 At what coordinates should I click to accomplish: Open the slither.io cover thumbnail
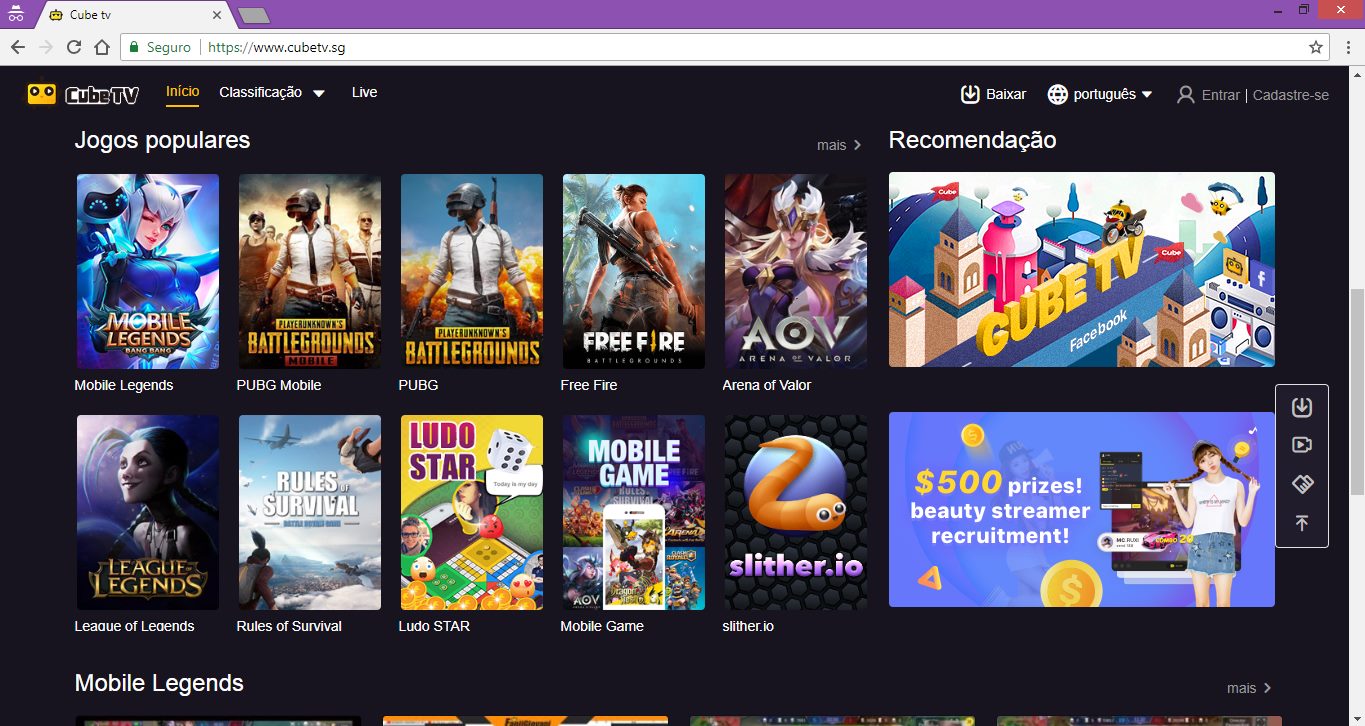coord(796,513)
